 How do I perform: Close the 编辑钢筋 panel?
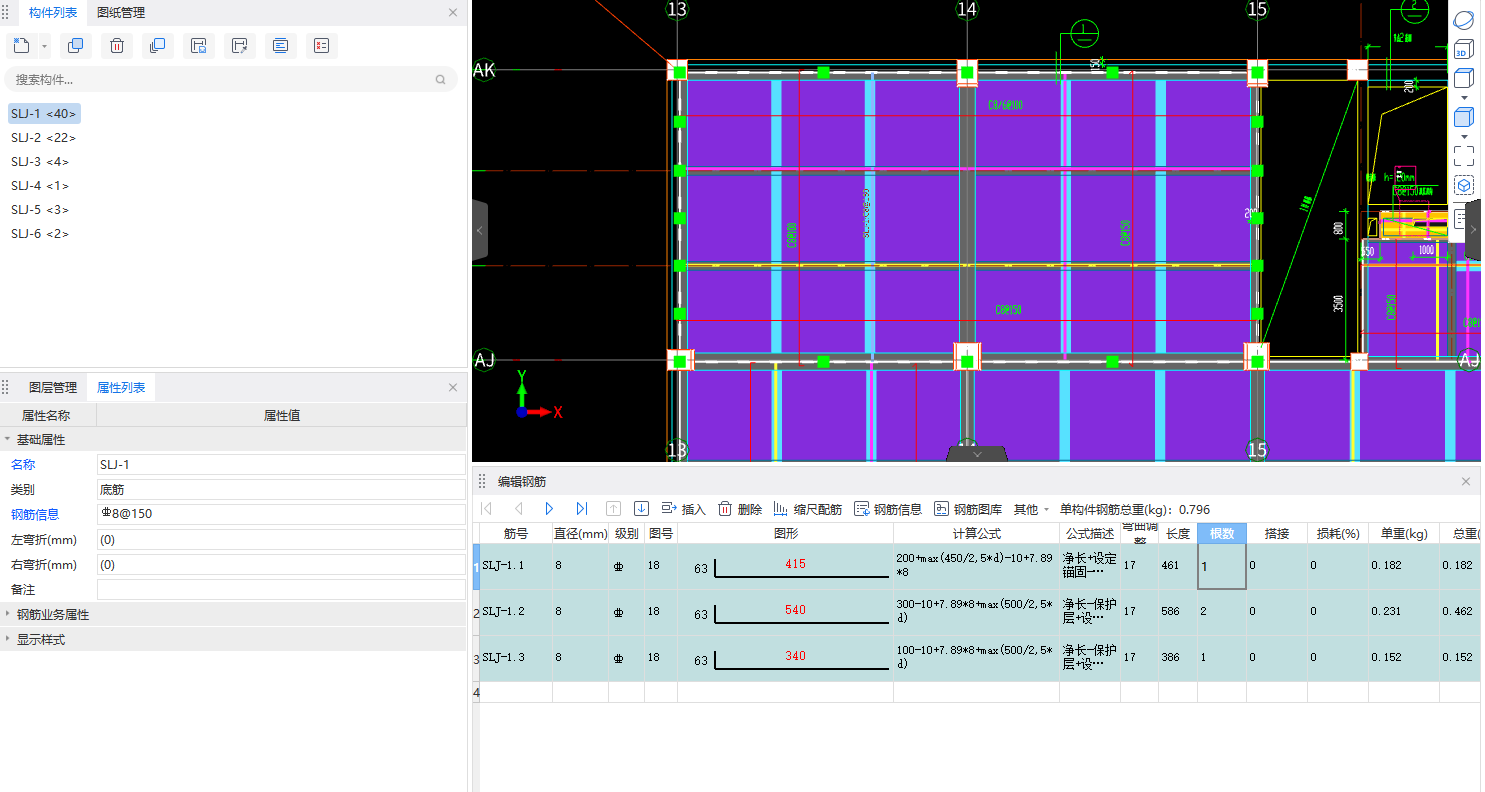pyautogui.click(x=1466, y=481)
